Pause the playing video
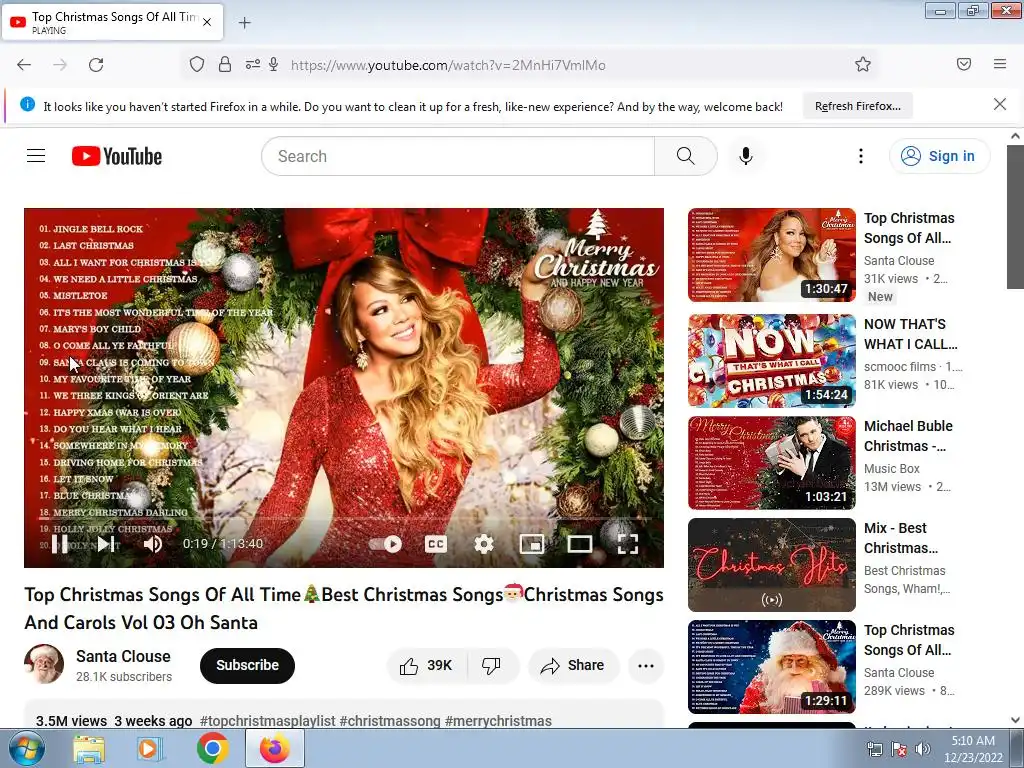This screenshot has width=1024, height=768. (59, 543)
